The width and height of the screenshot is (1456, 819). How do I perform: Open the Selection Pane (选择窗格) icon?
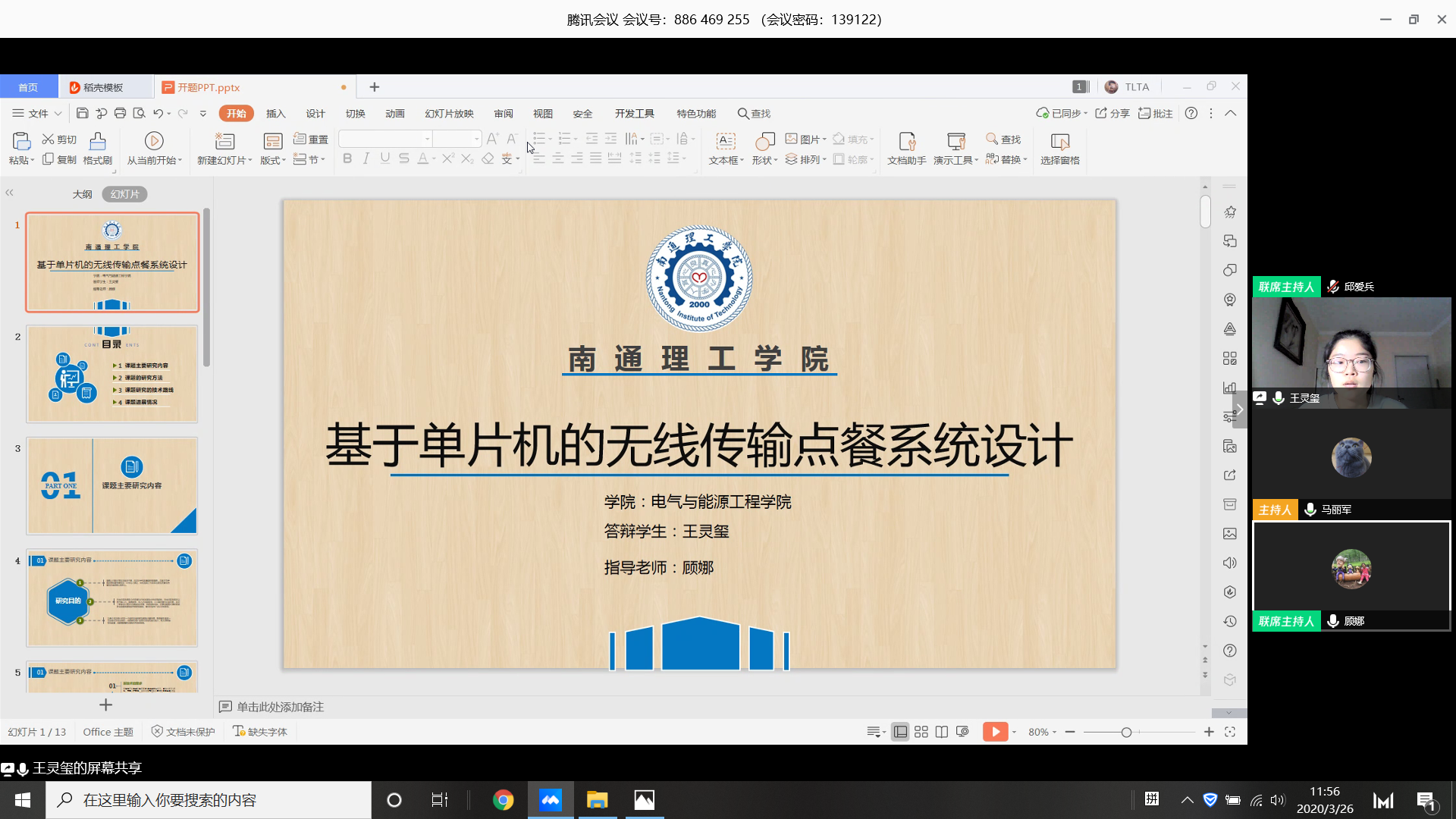click(1059, 142)
